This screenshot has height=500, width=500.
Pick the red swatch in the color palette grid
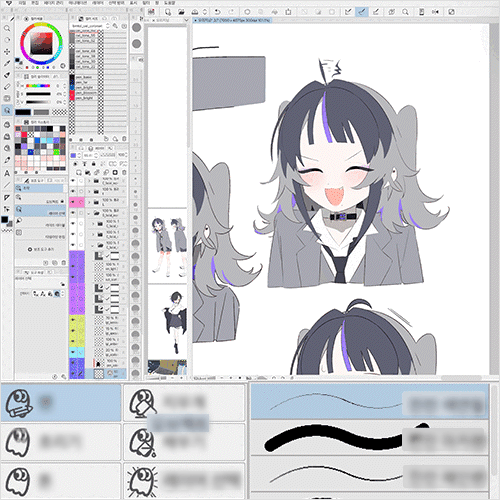pos(24,135)
